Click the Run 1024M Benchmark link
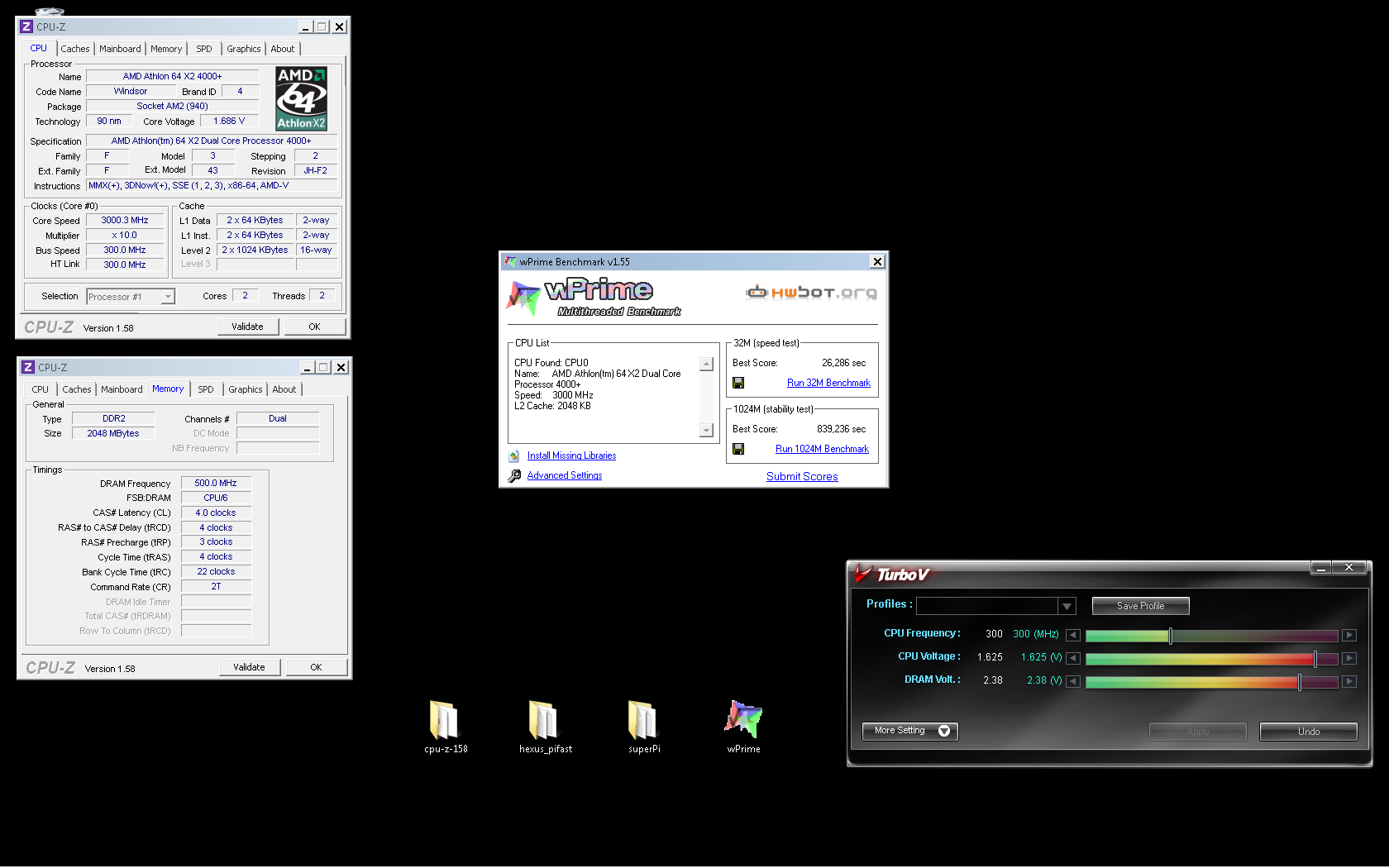This screenshot has height=868, width=1389. pyautogui.click(x=822, y=449)
